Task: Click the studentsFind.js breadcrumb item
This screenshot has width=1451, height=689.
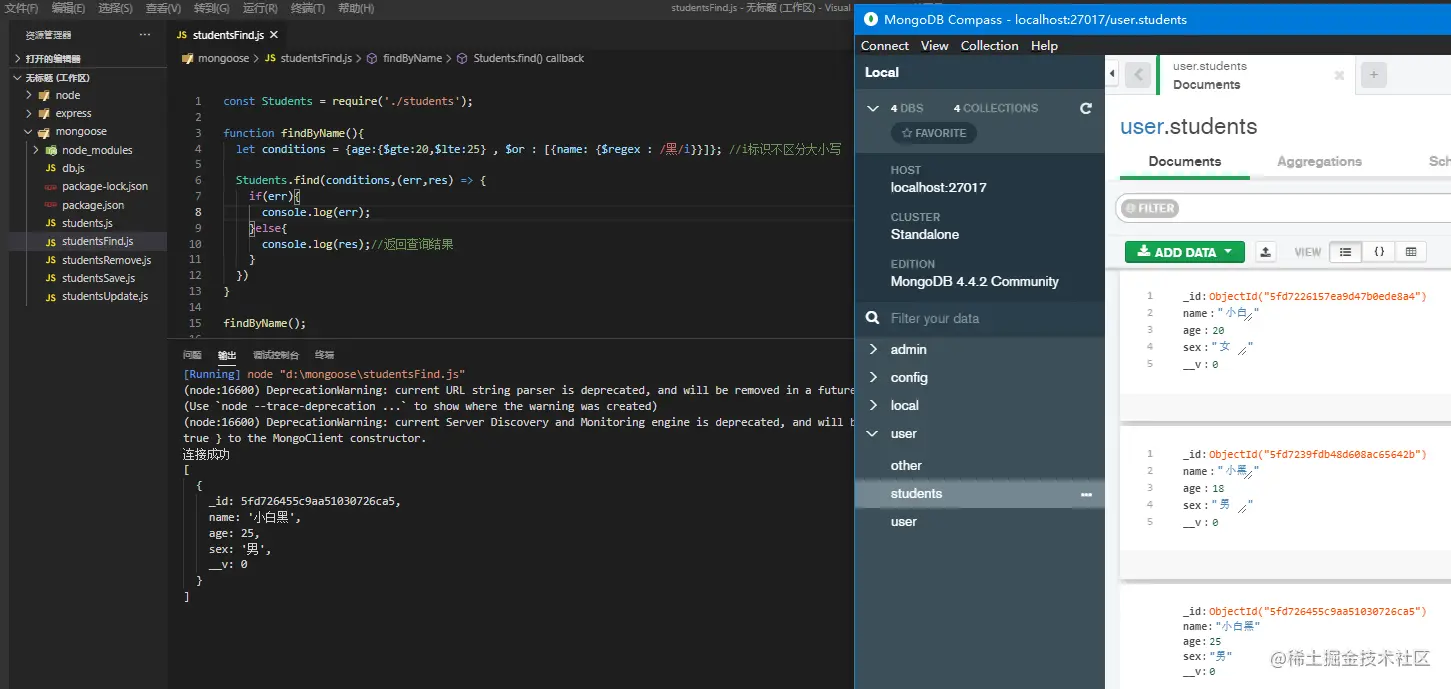Action: [x=316, y=59]
